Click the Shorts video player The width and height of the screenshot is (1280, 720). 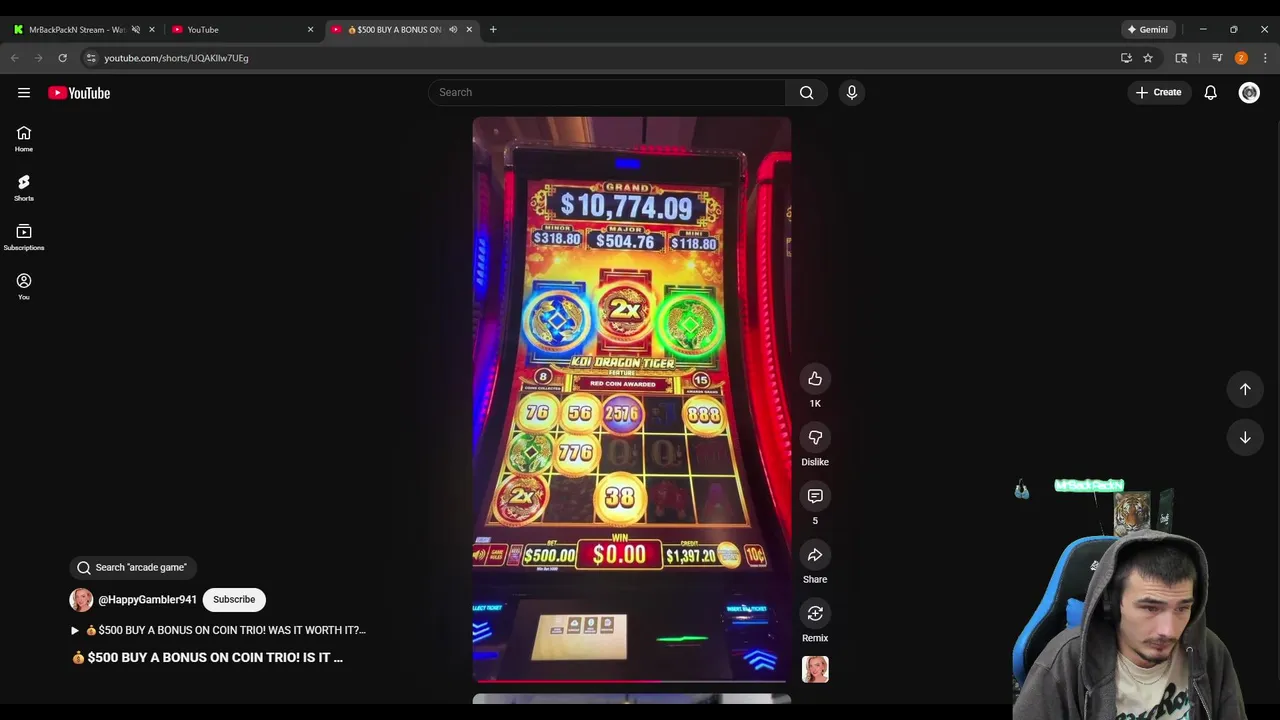[x=632, y=399]
